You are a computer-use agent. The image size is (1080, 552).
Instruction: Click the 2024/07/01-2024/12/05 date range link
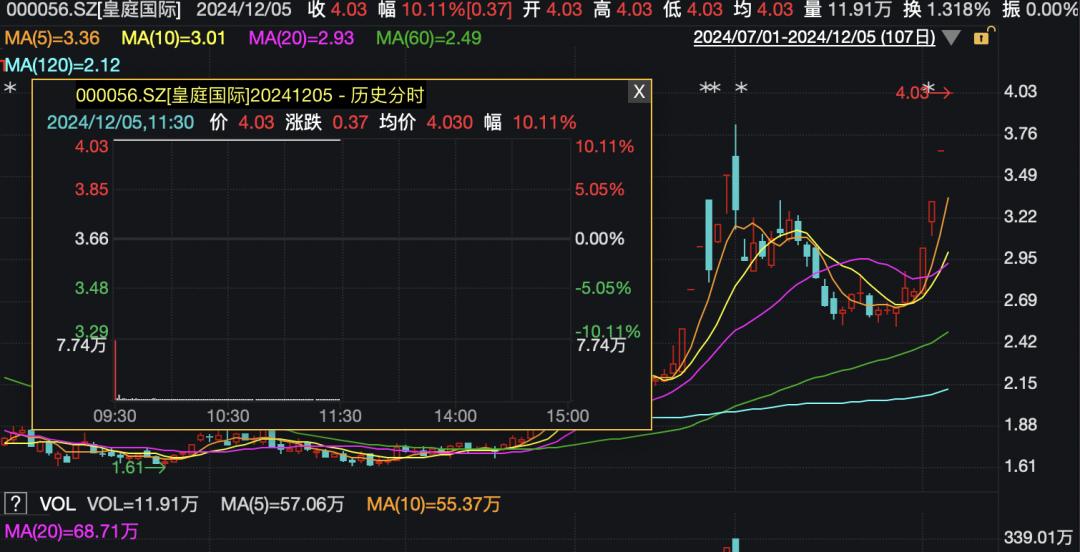coord(814,37)
